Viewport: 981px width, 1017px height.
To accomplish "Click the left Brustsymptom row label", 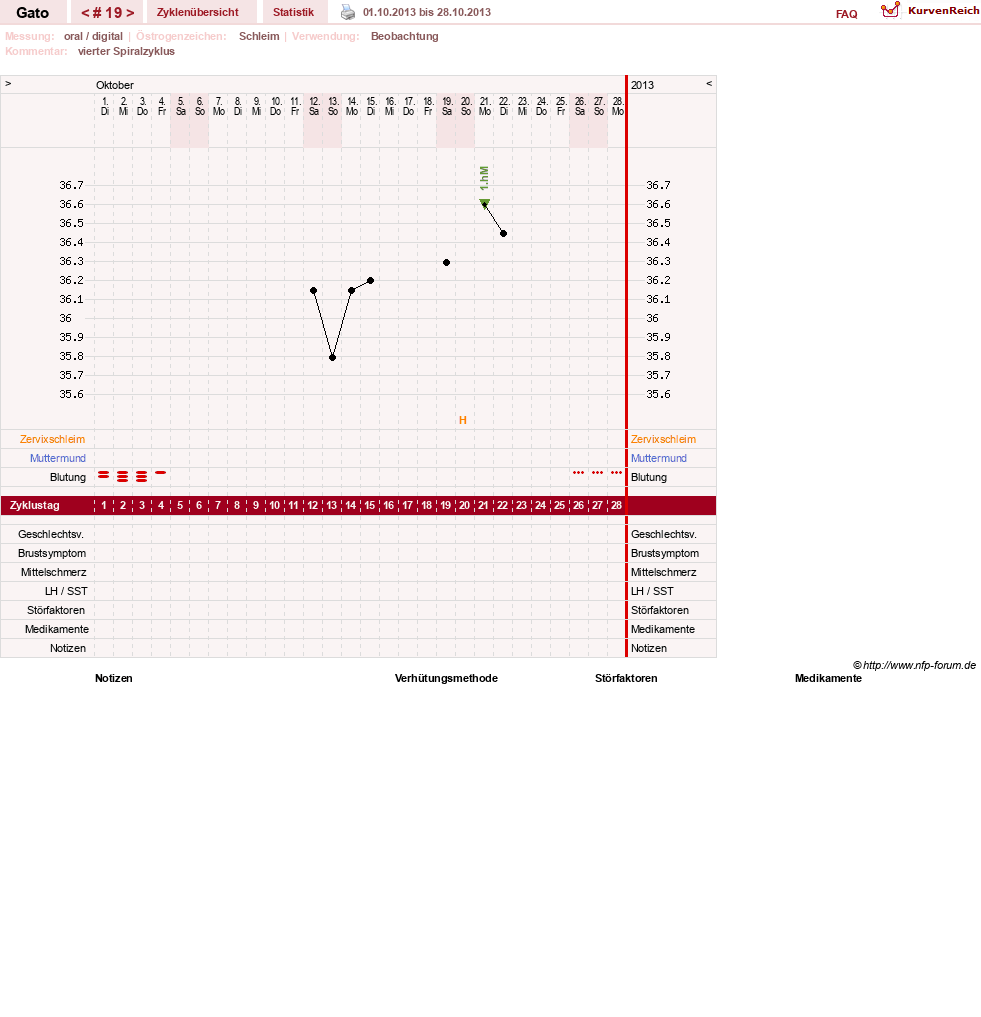I will pos(52,553).
